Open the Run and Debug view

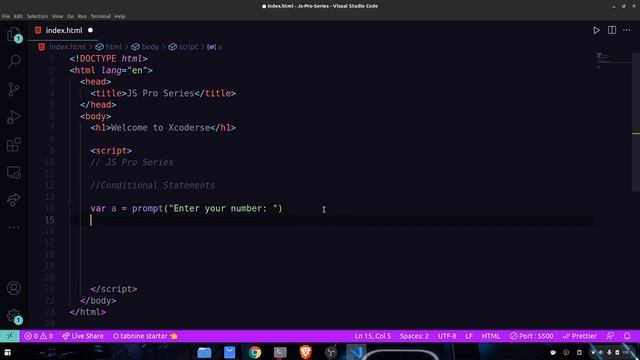point(14,117)
